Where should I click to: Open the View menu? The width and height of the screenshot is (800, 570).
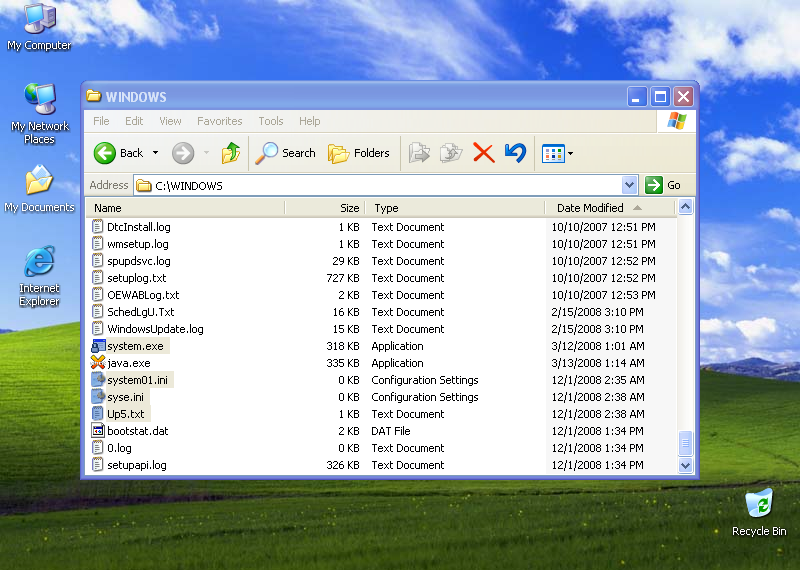point(170,121)
